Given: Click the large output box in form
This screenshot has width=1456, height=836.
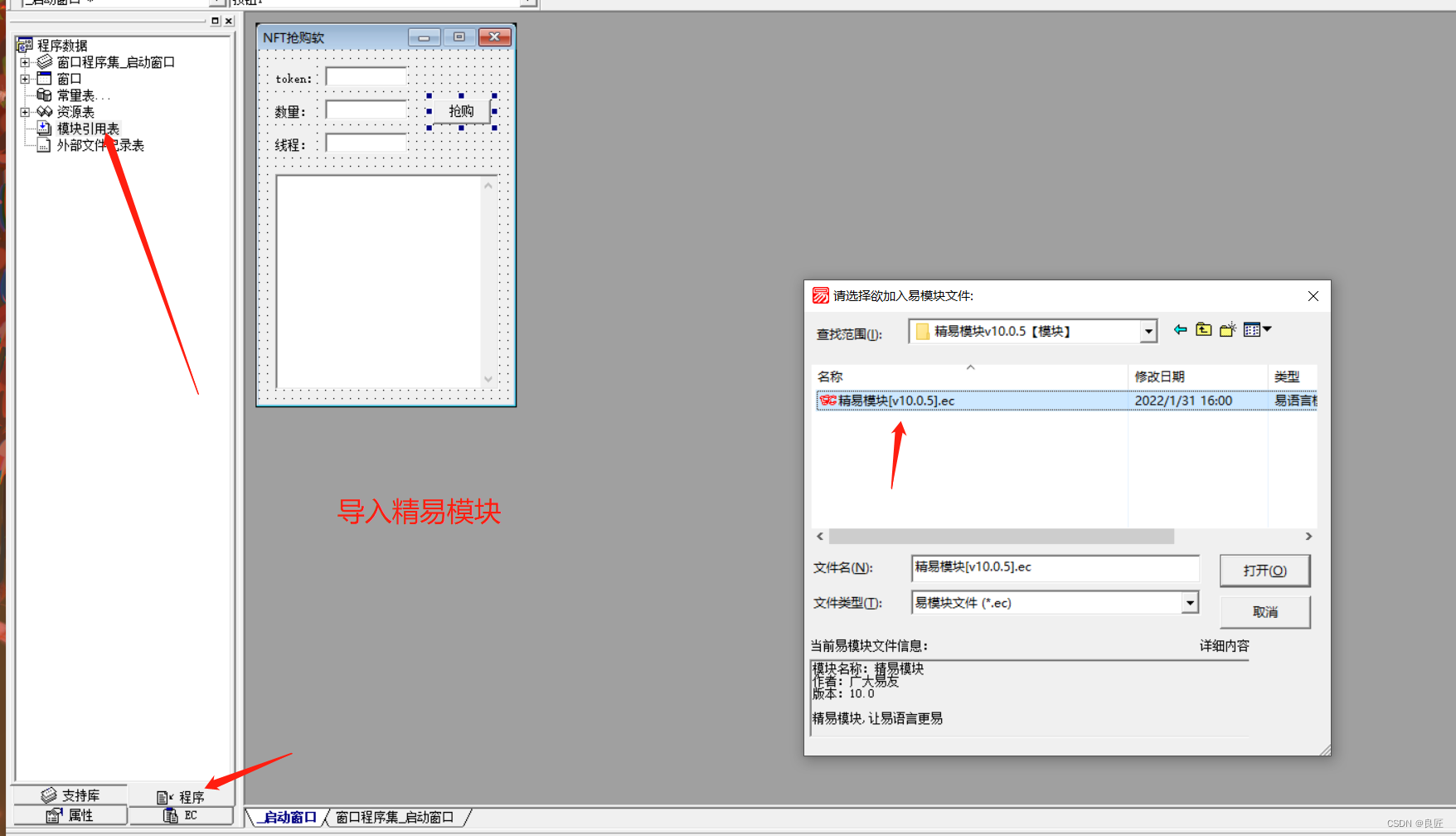Looking at the screenshot, I should coord(386,281).
